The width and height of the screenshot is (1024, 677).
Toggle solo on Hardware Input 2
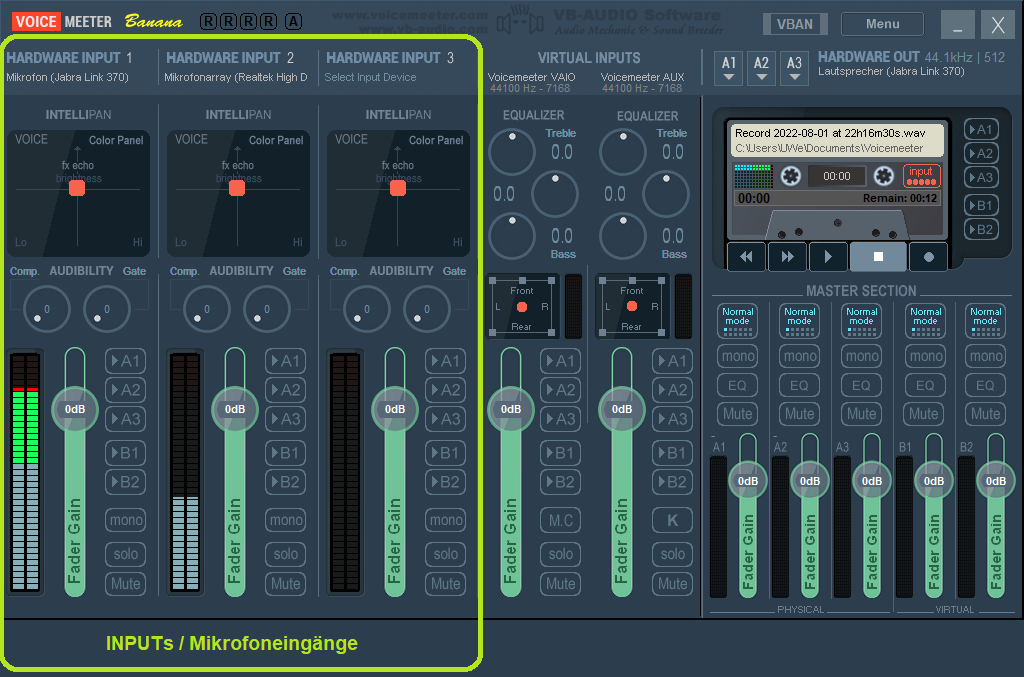[x=286, y=553]
